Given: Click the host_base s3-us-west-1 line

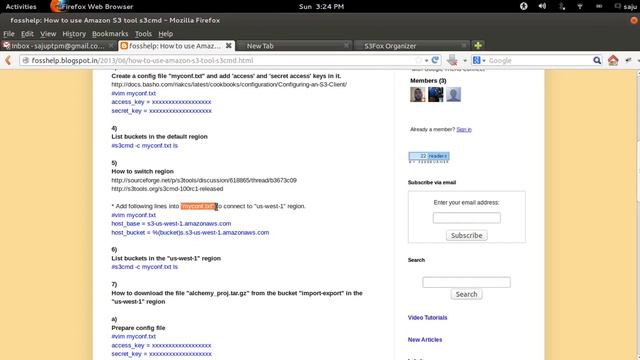Looking at the screenshot, I should point(171,224).
